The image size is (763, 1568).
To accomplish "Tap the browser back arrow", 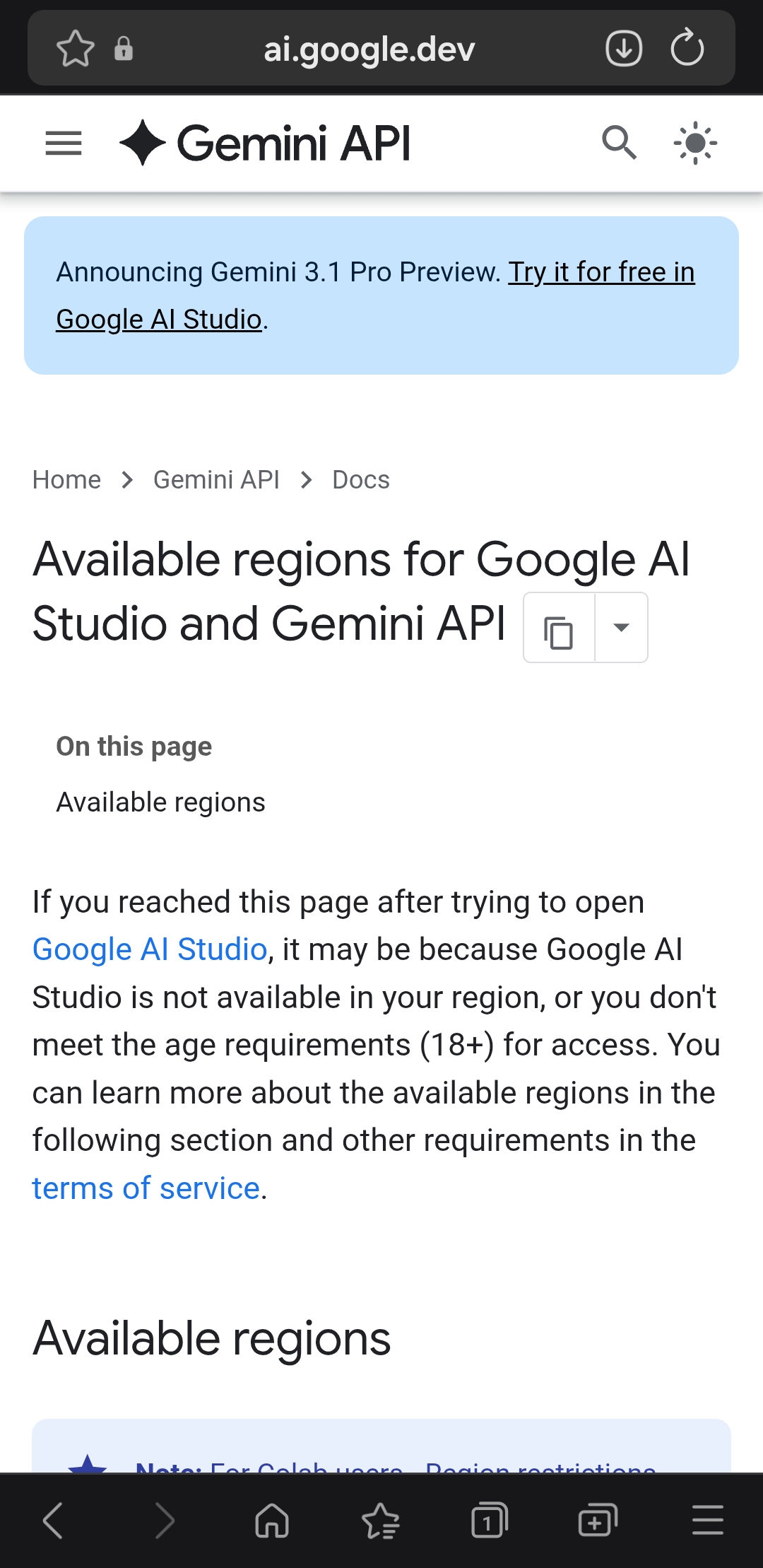I will [53, 1521].
